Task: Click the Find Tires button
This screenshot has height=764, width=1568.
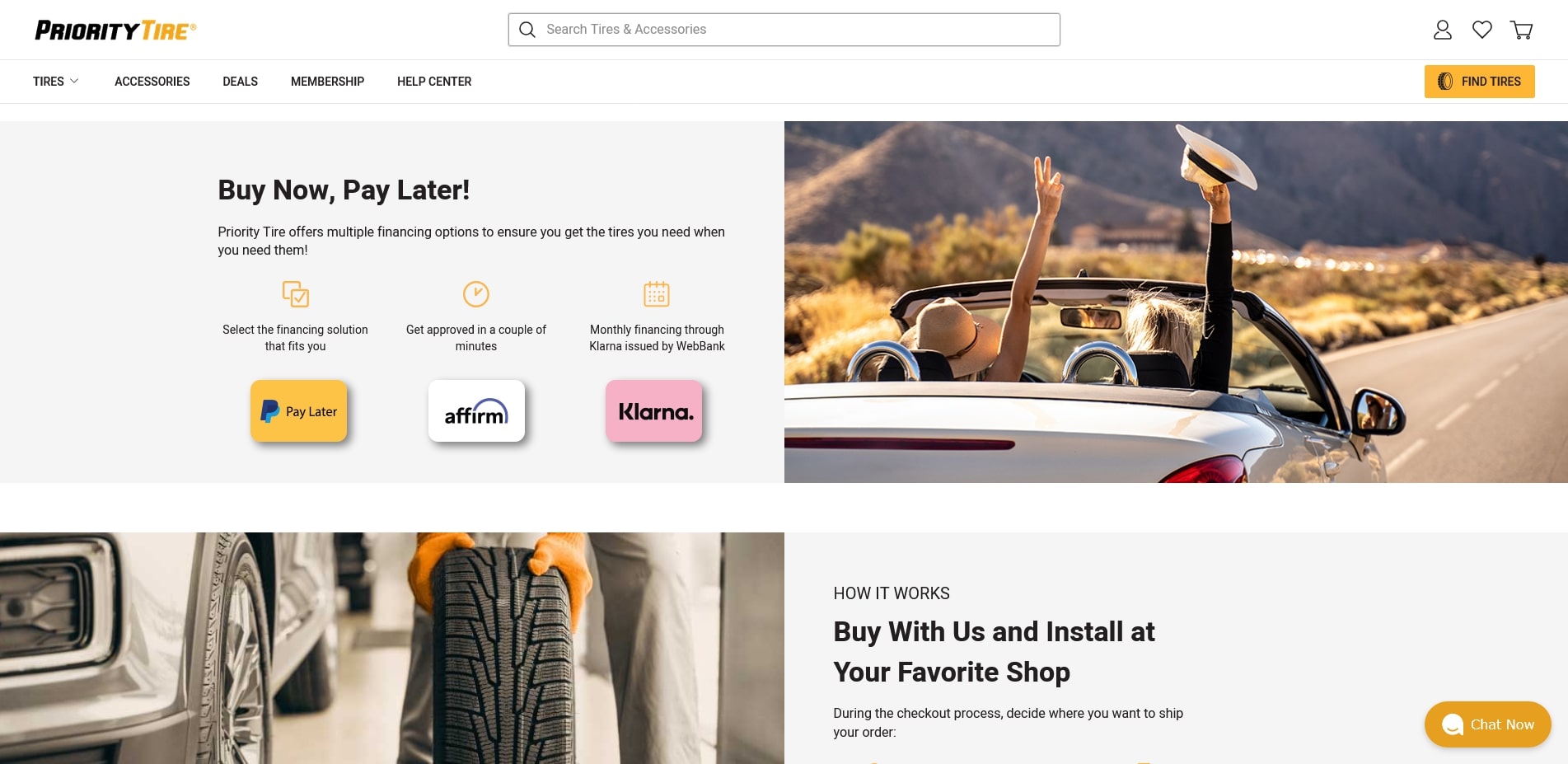Action: [x=1479, y=82]
